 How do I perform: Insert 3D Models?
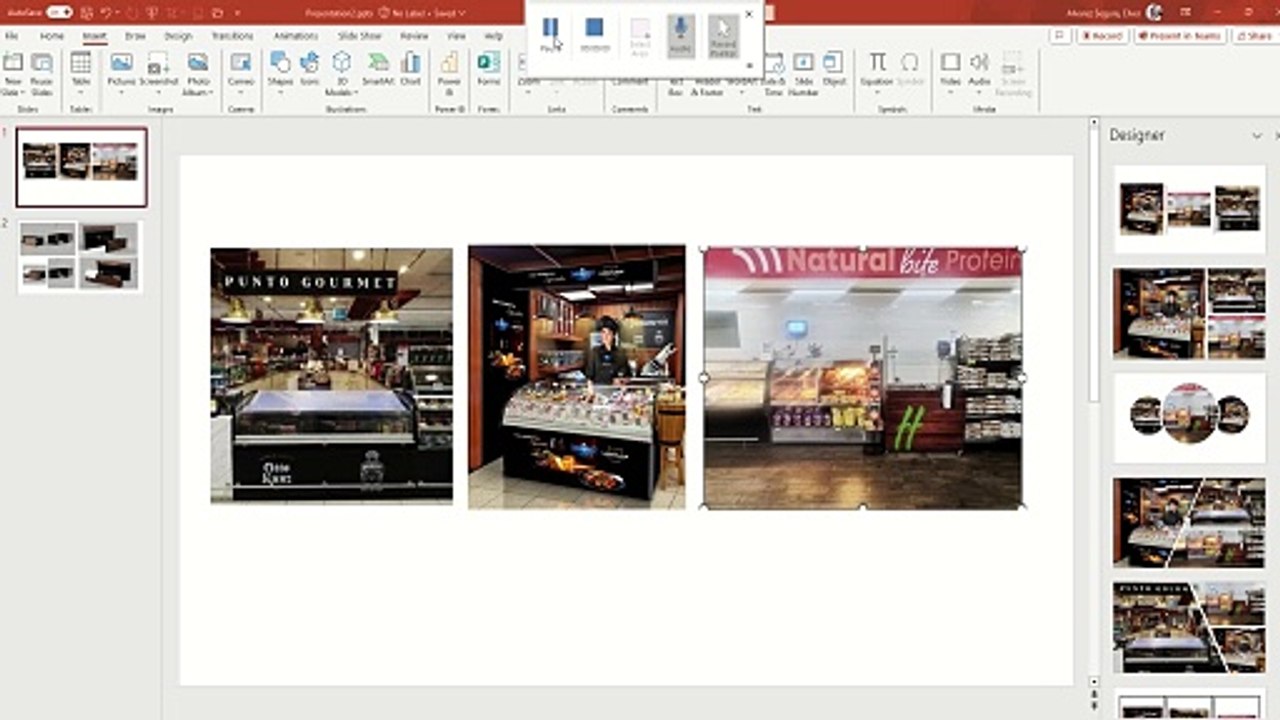pyautogui.click(x=342, y=74)
